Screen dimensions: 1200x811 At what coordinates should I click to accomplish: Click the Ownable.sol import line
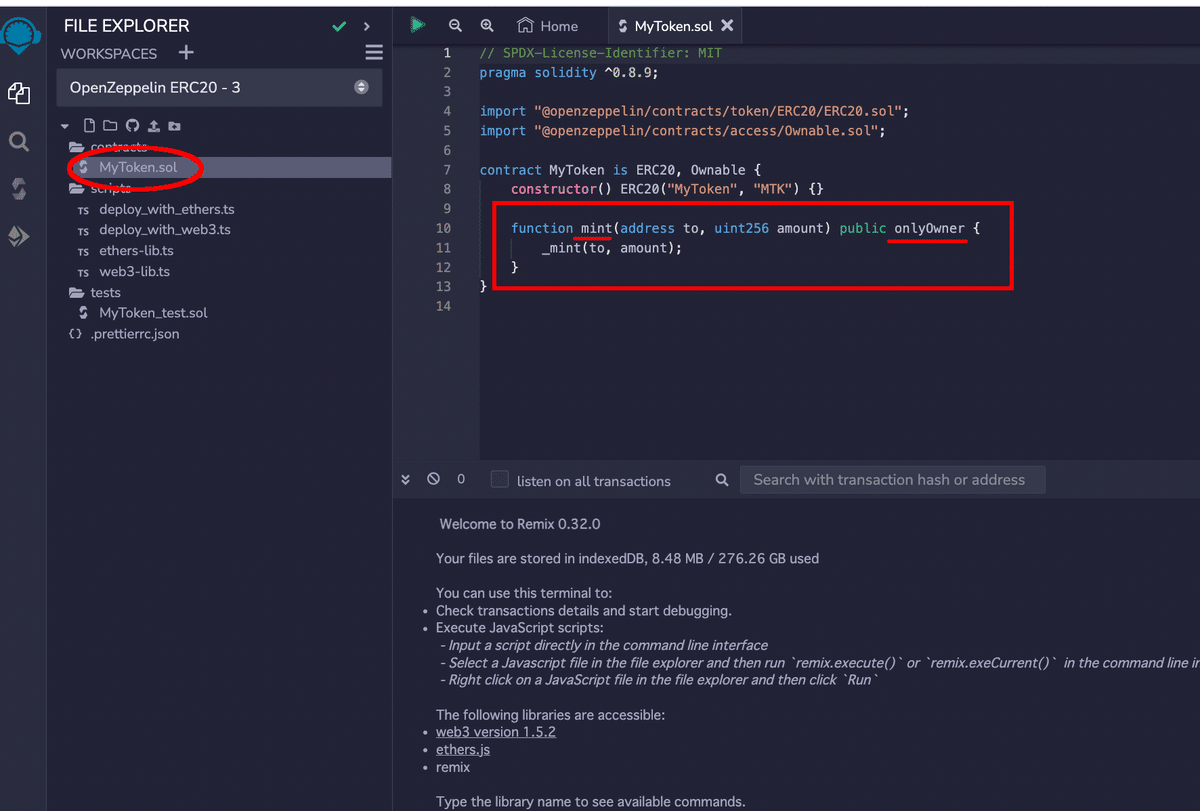(683, 131)
